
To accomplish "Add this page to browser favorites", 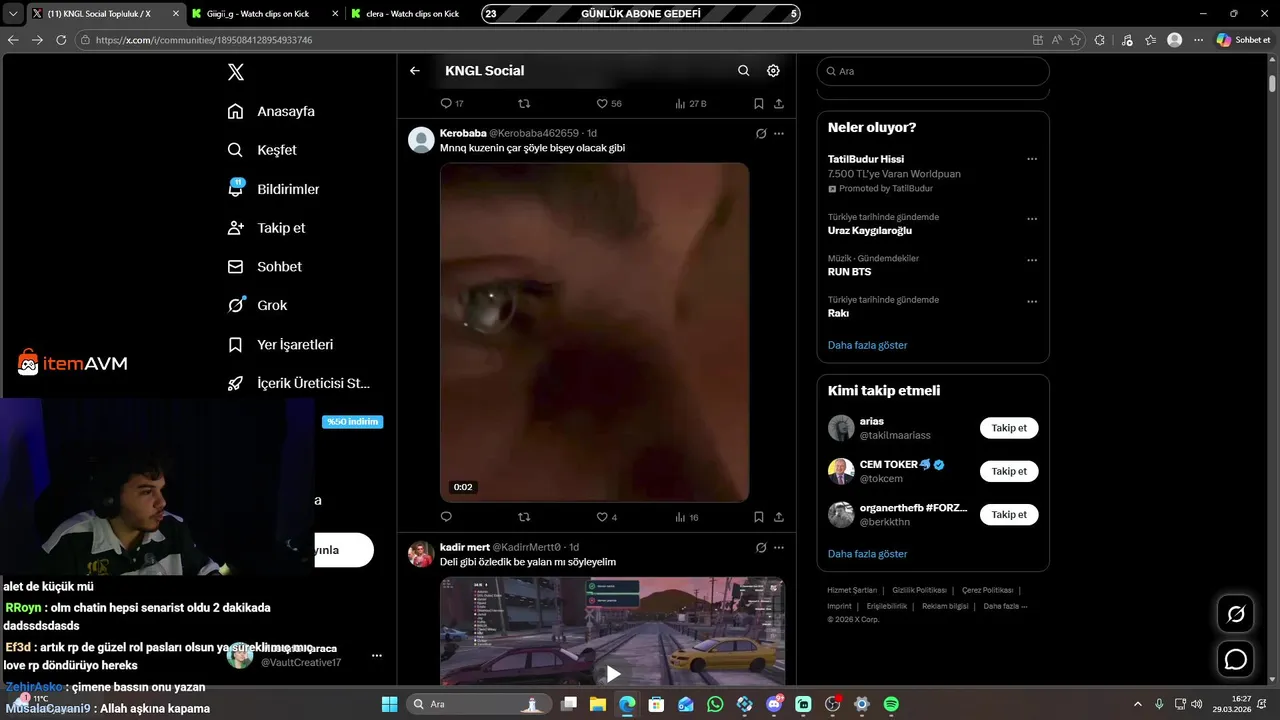I will pyautogui.click(x=1076, y=40).
